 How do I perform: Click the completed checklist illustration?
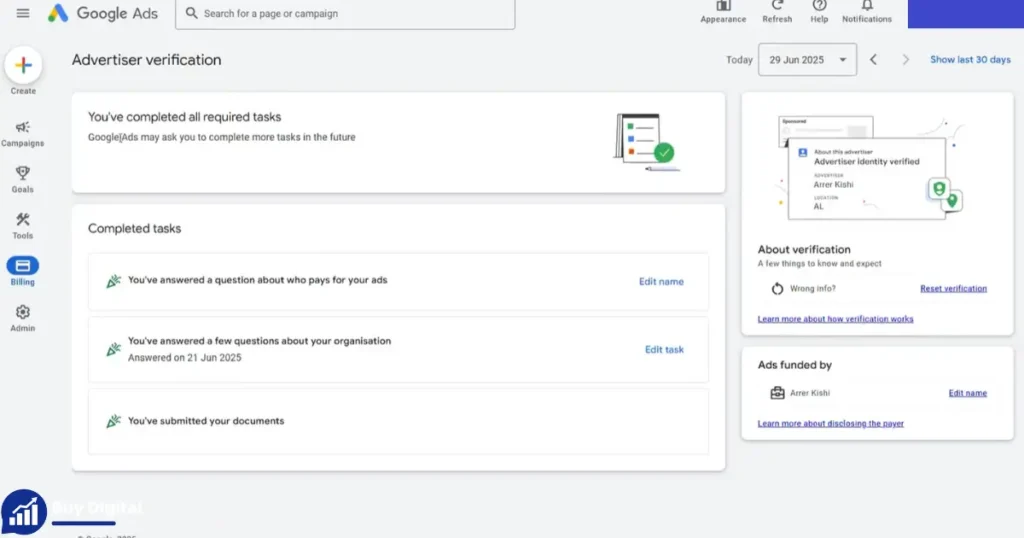(x=647, y=142)
